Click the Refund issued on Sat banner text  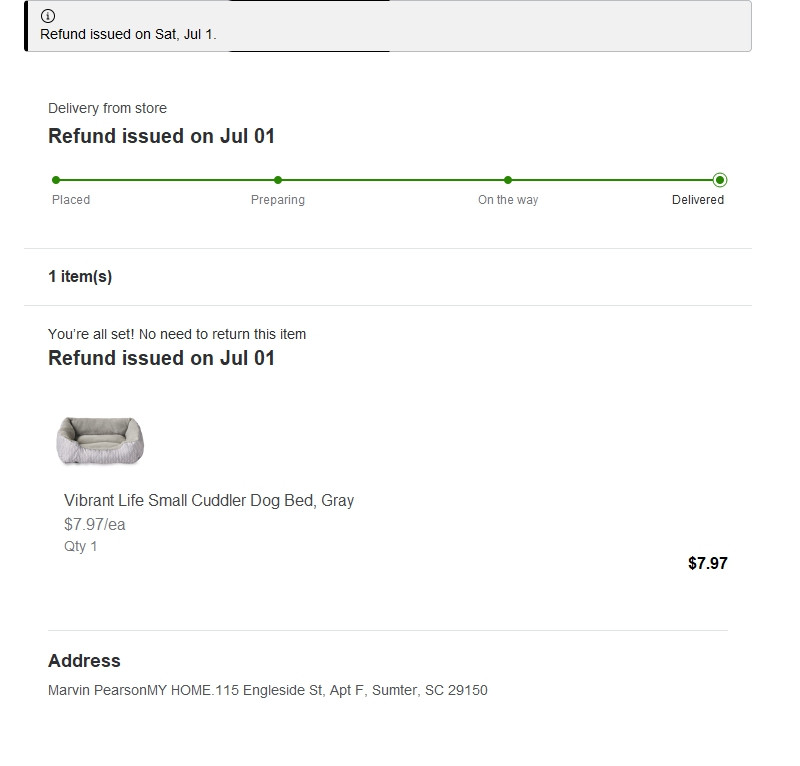128,34
